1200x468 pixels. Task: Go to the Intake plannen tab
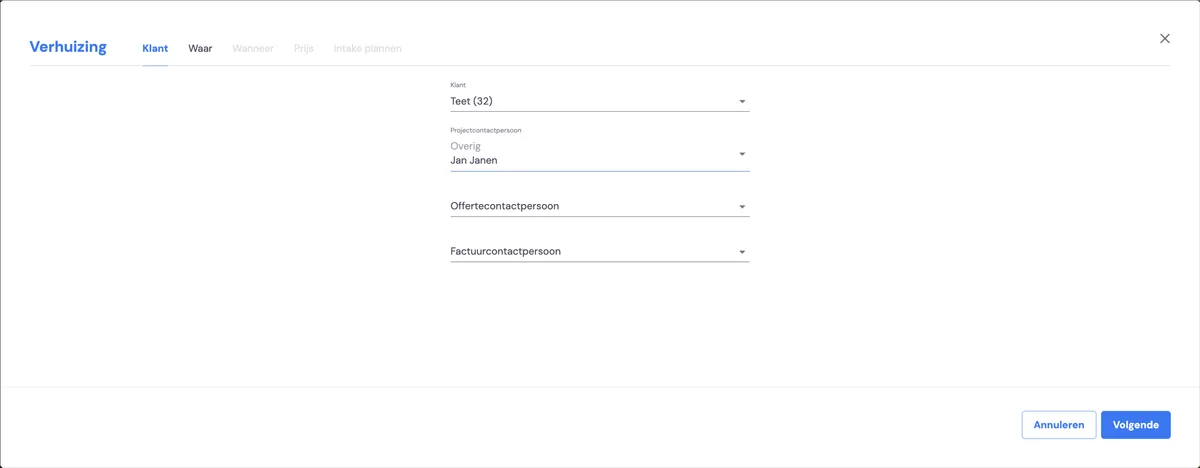(x=368, y=48)
